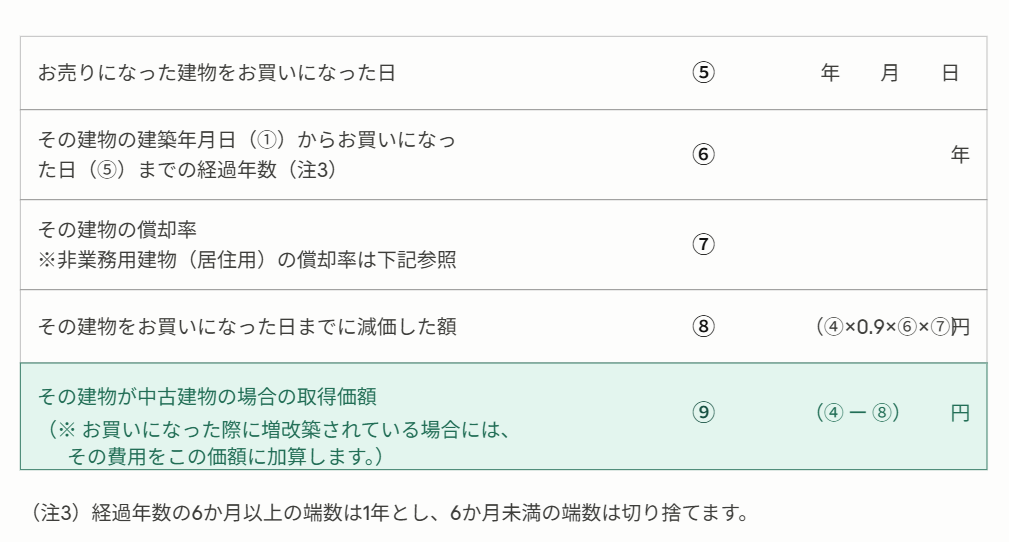
Task: Select the (④×0.9×⑥×⑦) formula cell
Action: coord(883,326)
